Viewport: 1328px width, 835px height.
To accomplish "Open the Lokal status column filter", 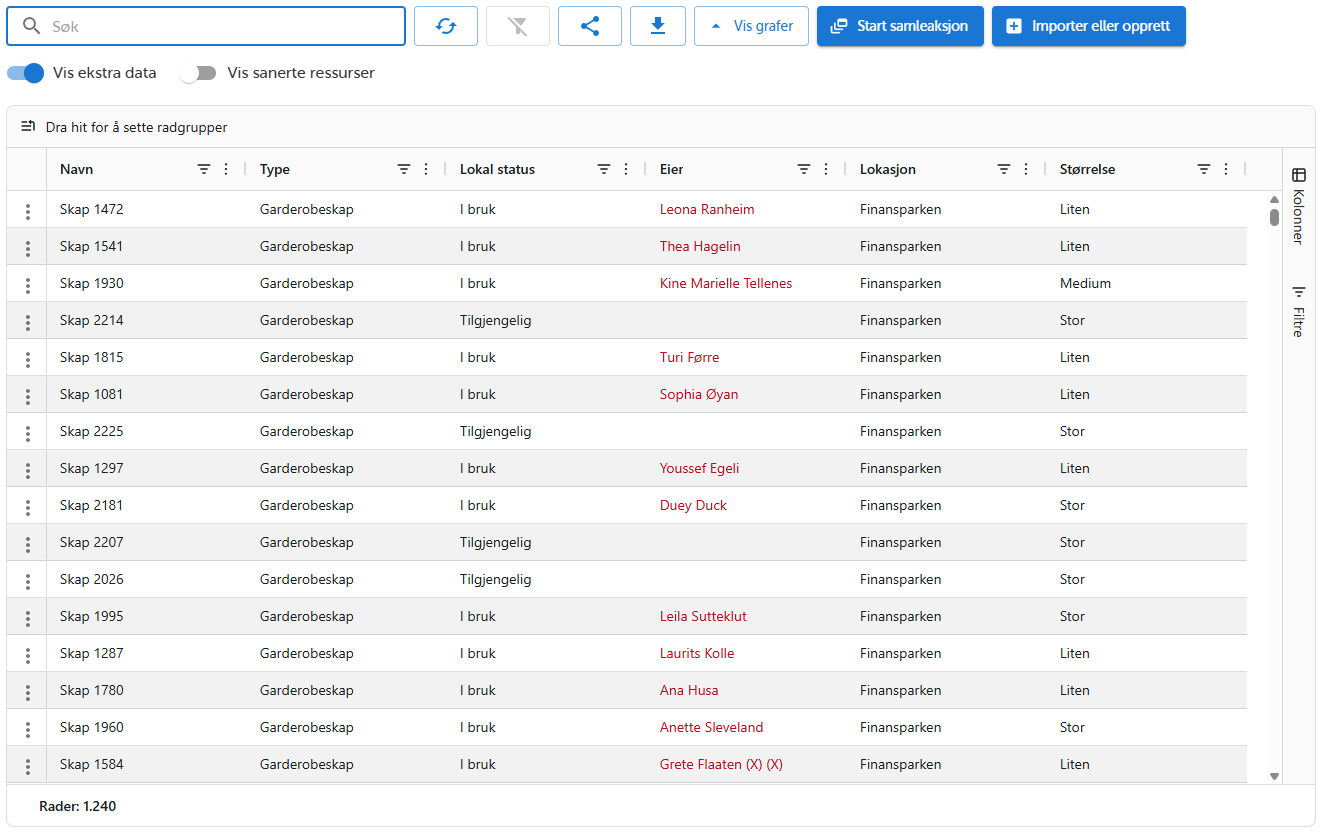I will tap(602, 169).
